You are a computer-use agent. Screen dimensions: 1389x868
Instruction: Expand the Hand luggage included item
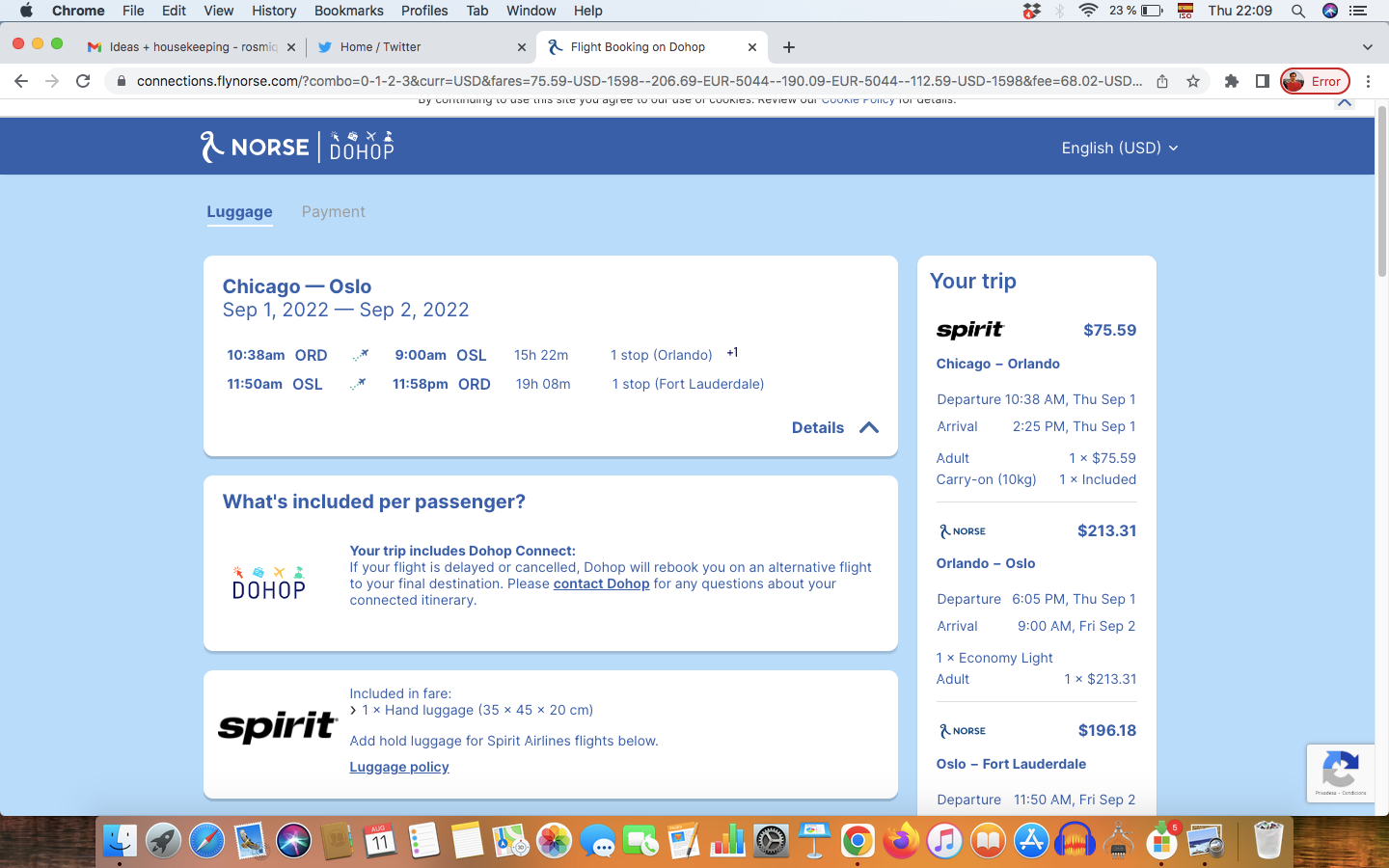click(x=354, y=710)
